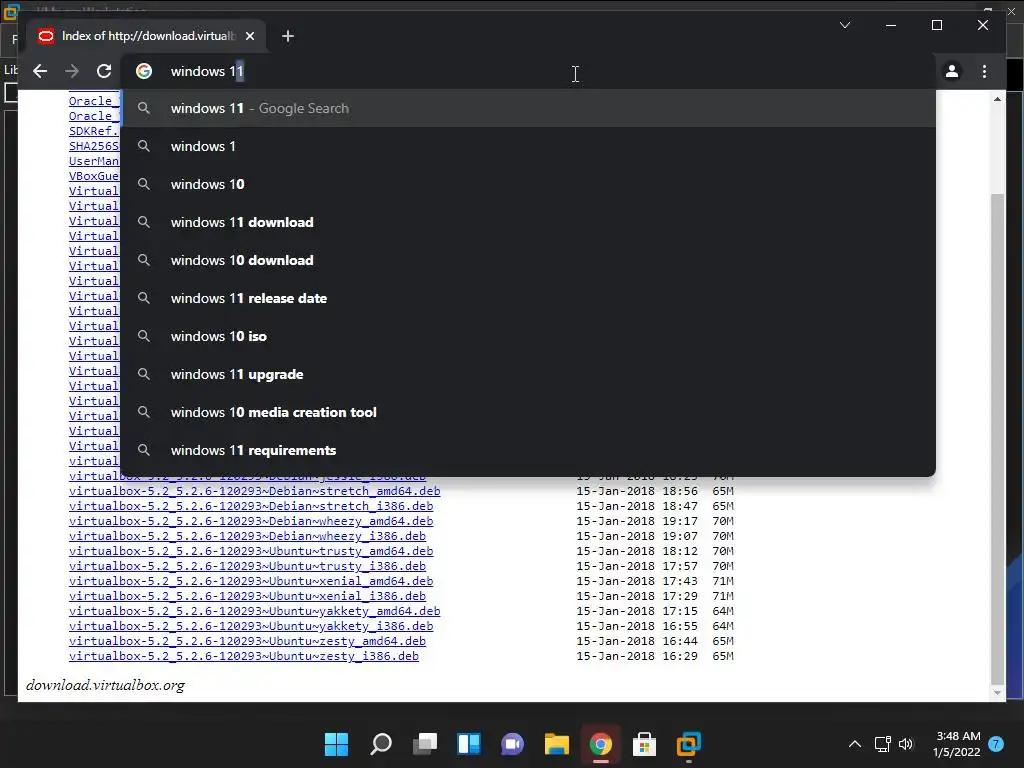Click search icon beside 'windows 10 iso'
Screen dimensions: 1024x768
(144, 336)
